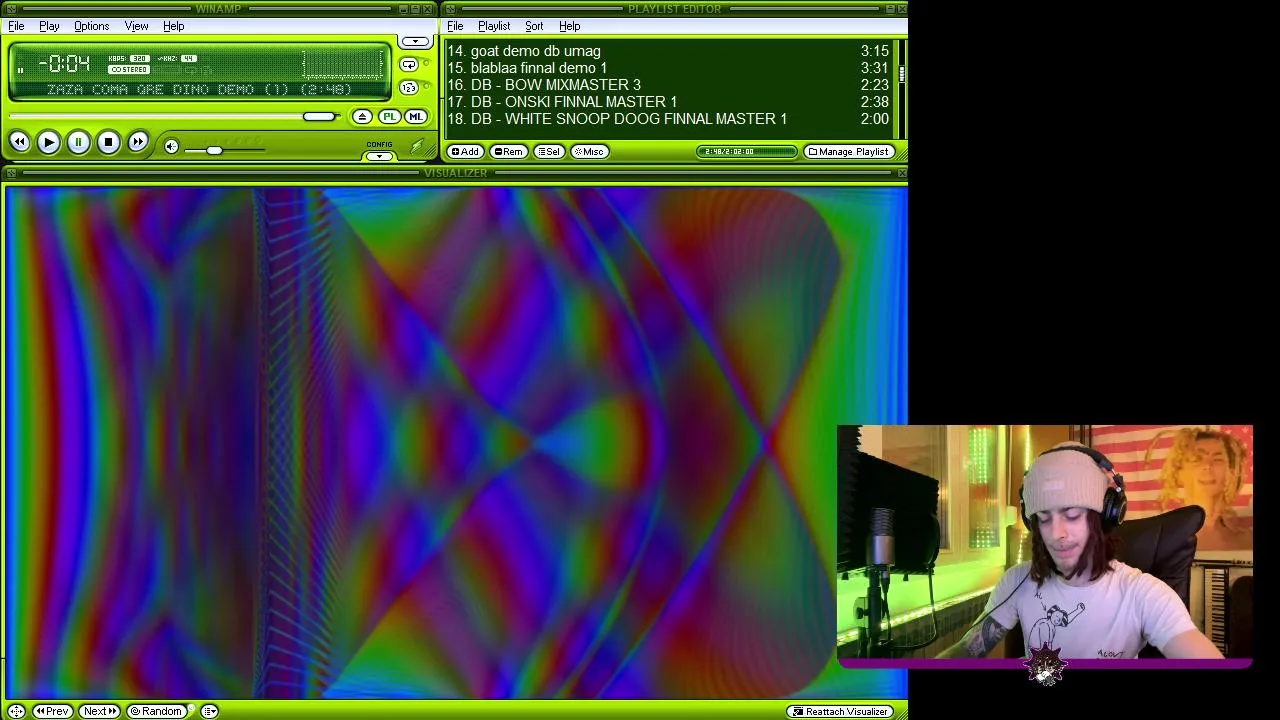Open the Playlist menu
1280x720 pixels.
(494, 26)
